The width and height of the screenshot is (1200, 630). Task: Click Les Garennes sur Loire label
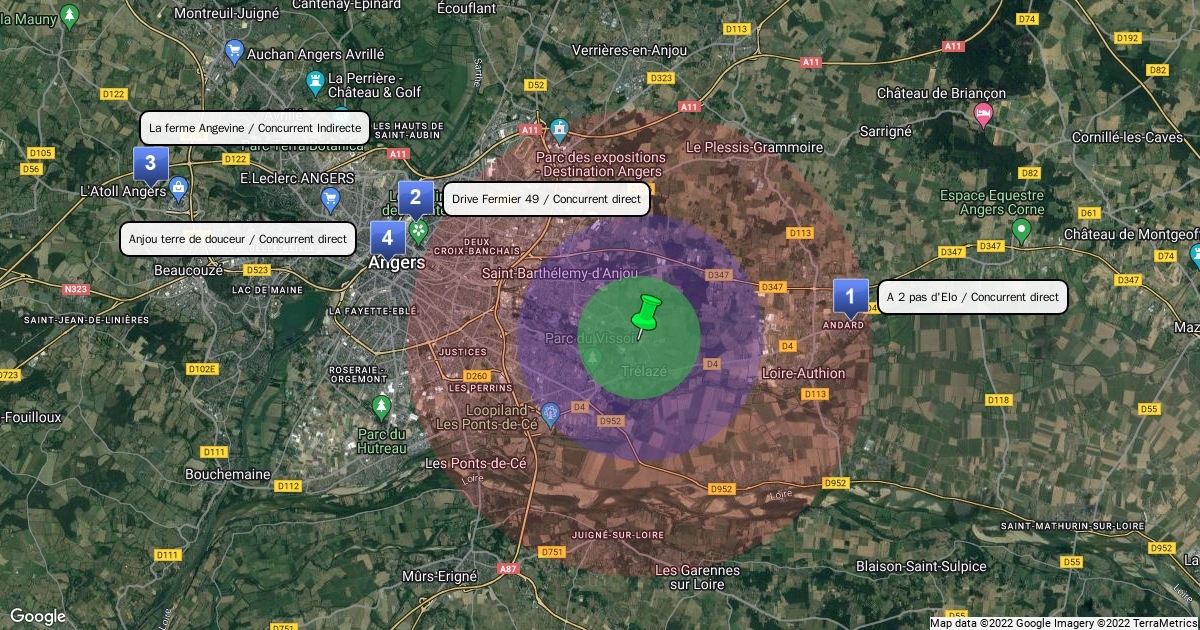(698, 577)
